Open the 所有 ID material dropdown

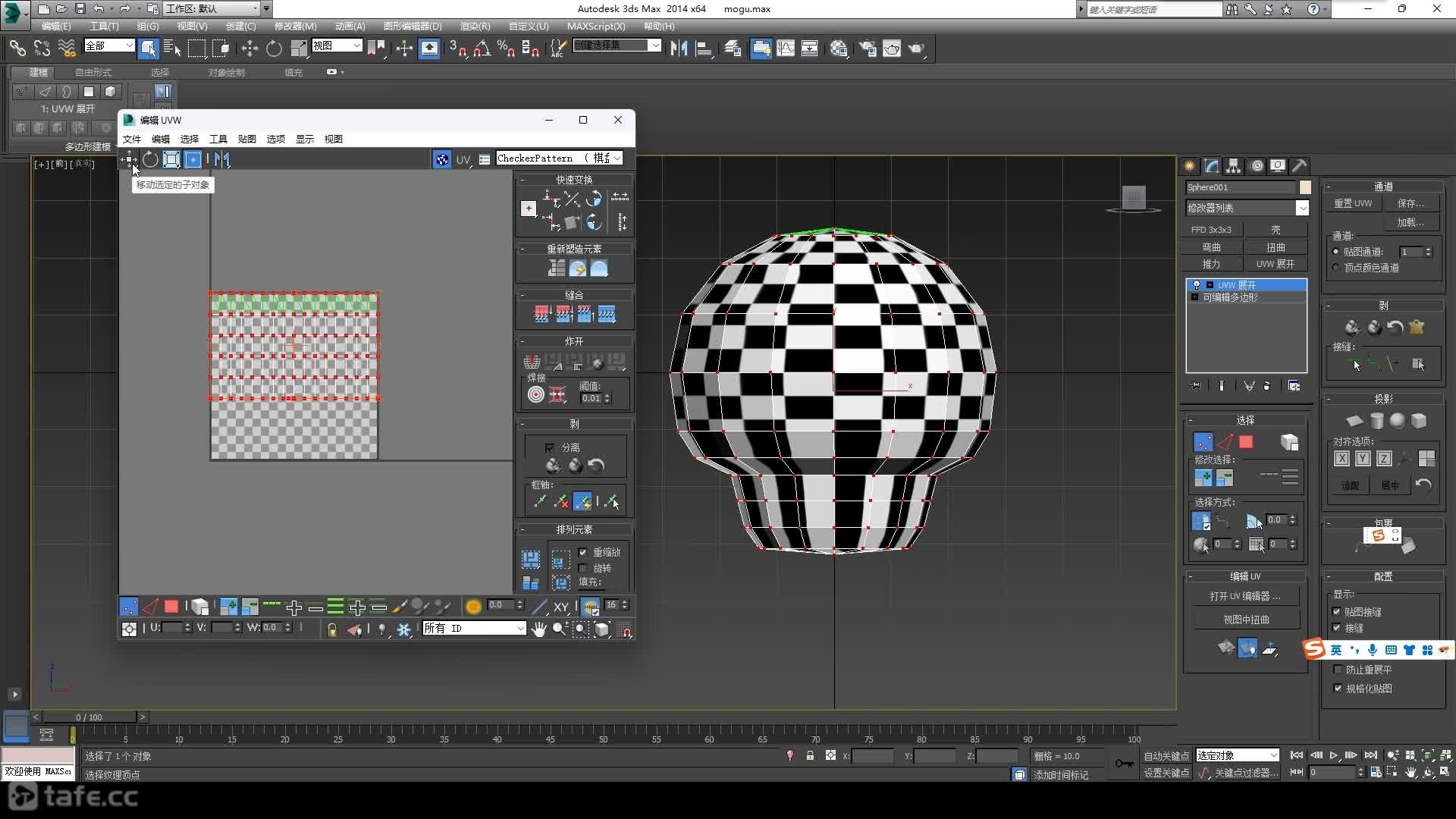pyautogui.click(x=474, y=629)
